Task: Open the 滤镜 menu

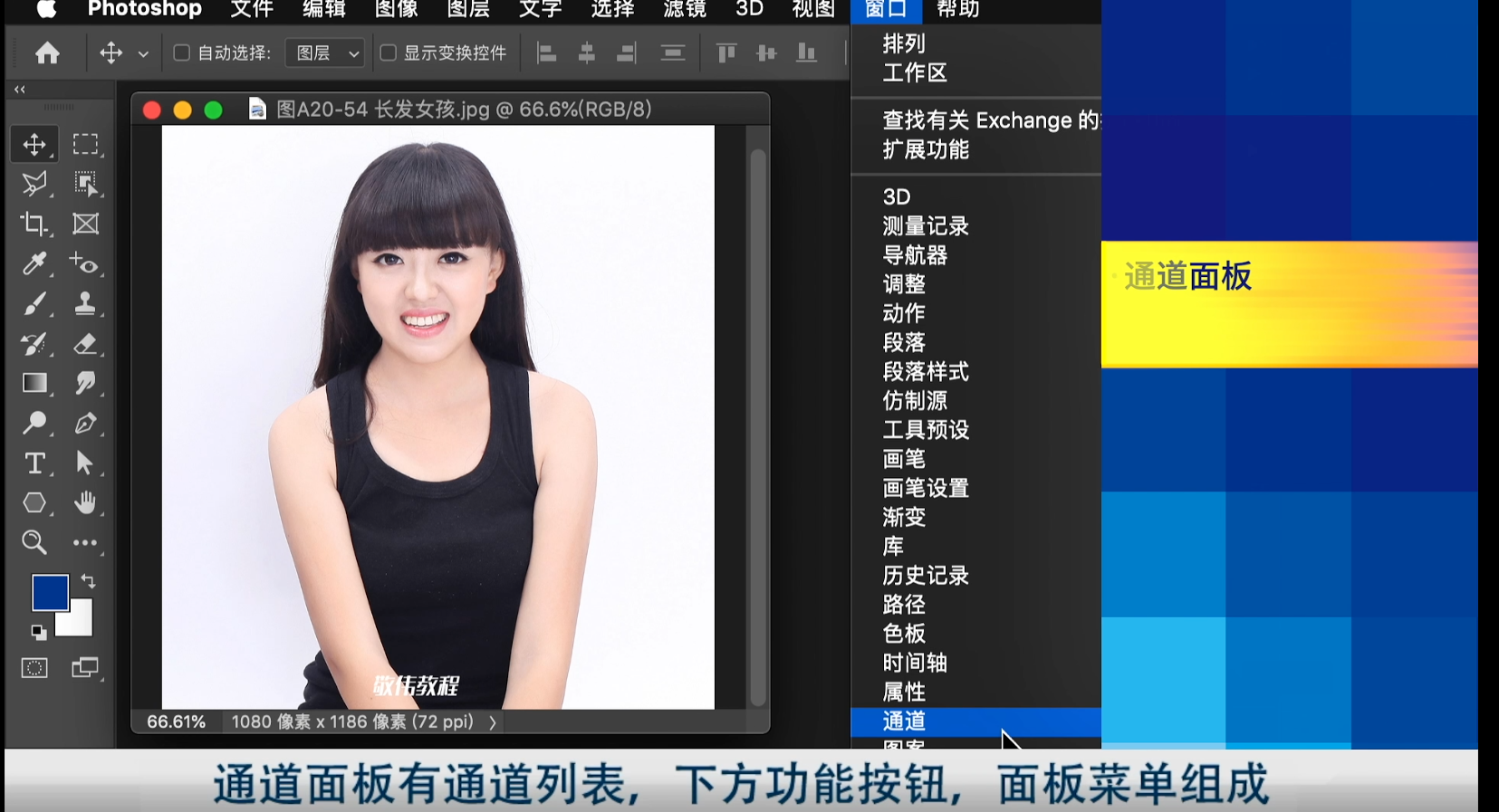Action: (x=685, y=9)
